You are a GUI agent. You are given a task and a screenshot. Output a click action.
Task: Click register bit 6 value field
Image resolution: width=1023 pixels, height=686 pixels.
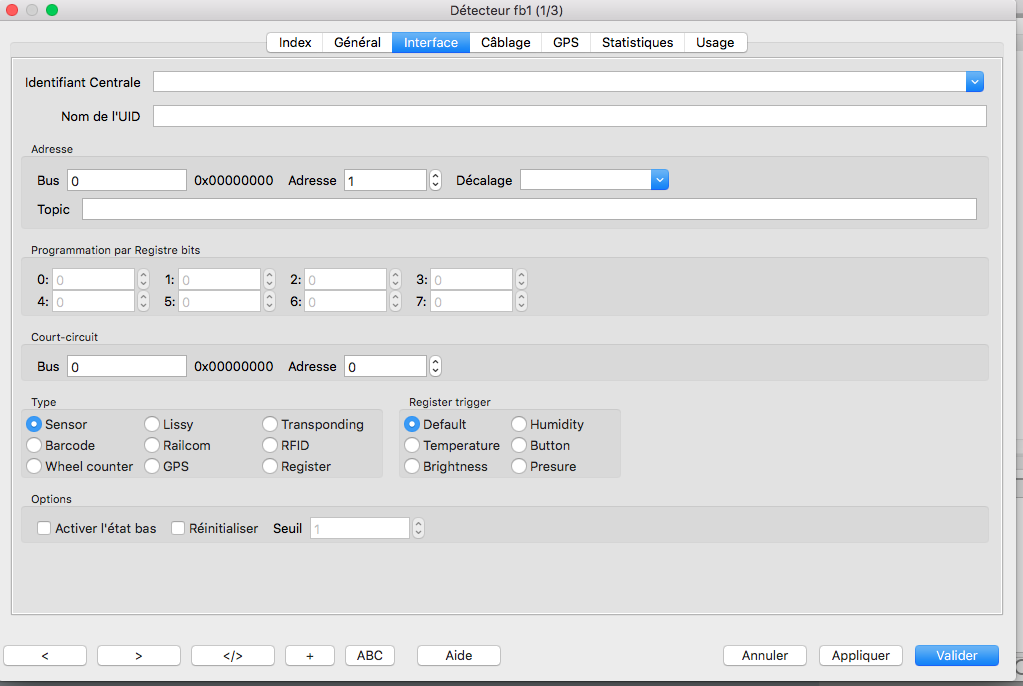click(345, 302)
